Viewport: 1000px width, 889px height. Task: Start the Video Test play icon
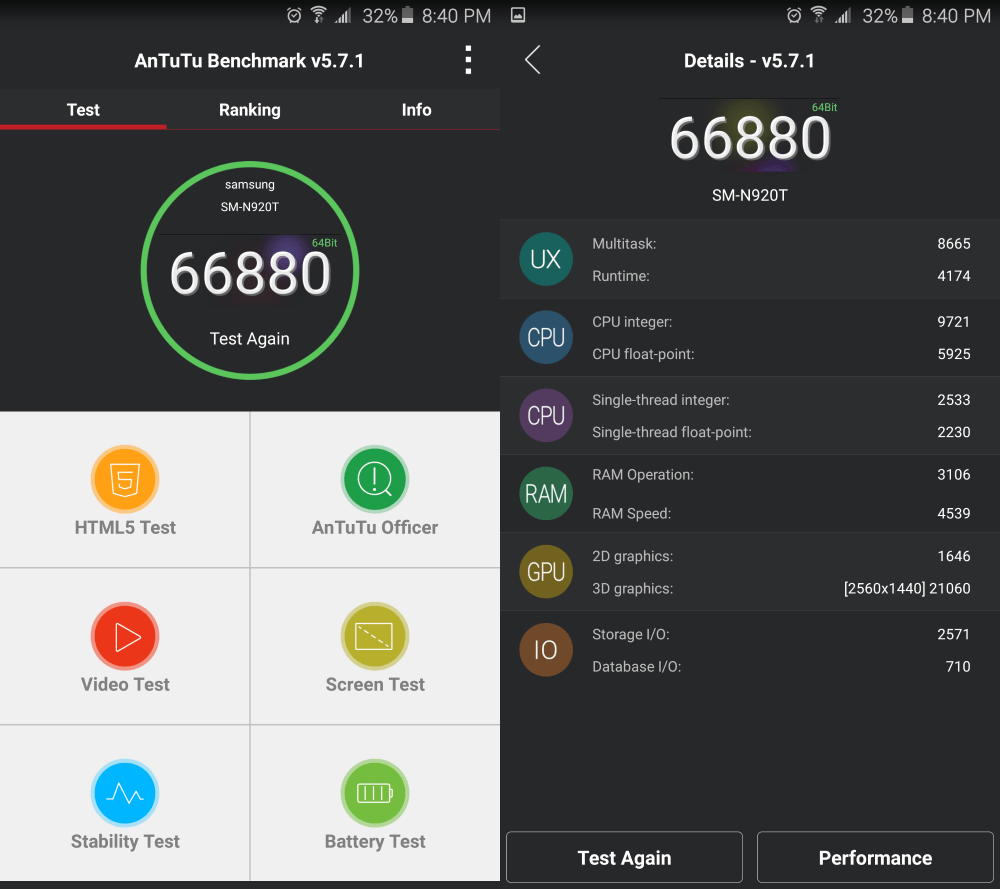125,636
